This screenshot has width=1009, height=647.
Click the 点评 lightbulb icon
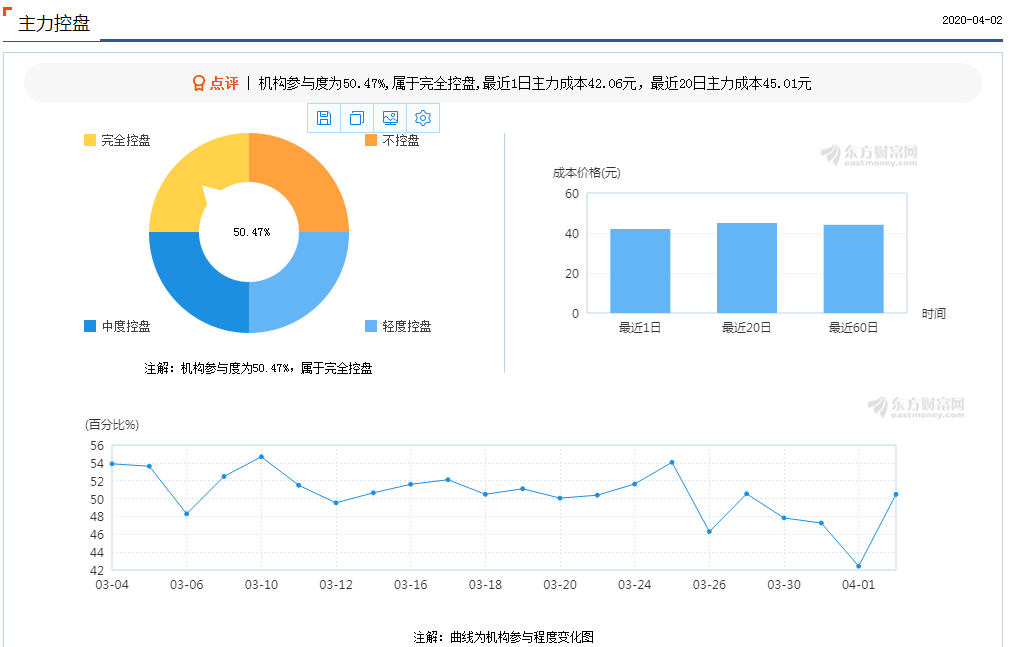199,83
